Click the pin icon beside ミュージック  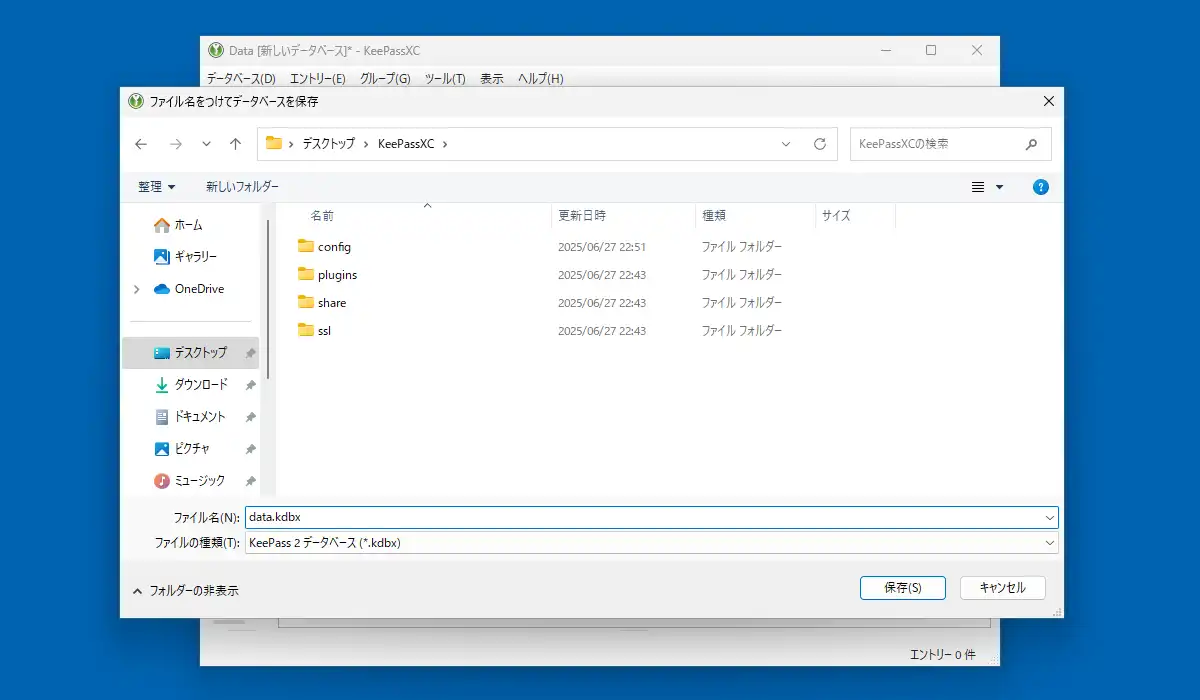point(250,481)
